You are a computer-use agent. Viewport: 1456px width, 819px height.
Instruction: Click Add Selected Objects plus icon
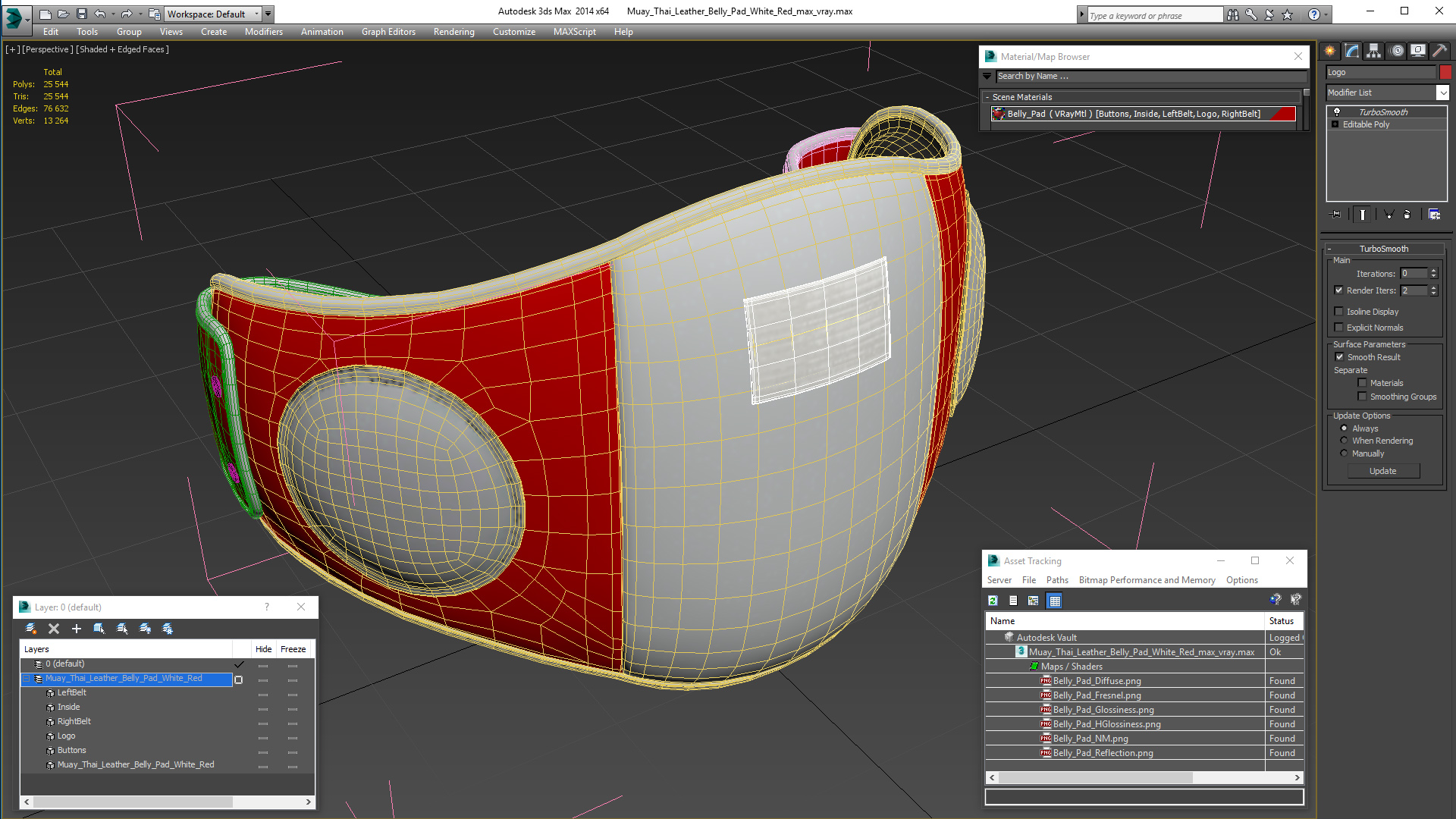tap(77, 629)
